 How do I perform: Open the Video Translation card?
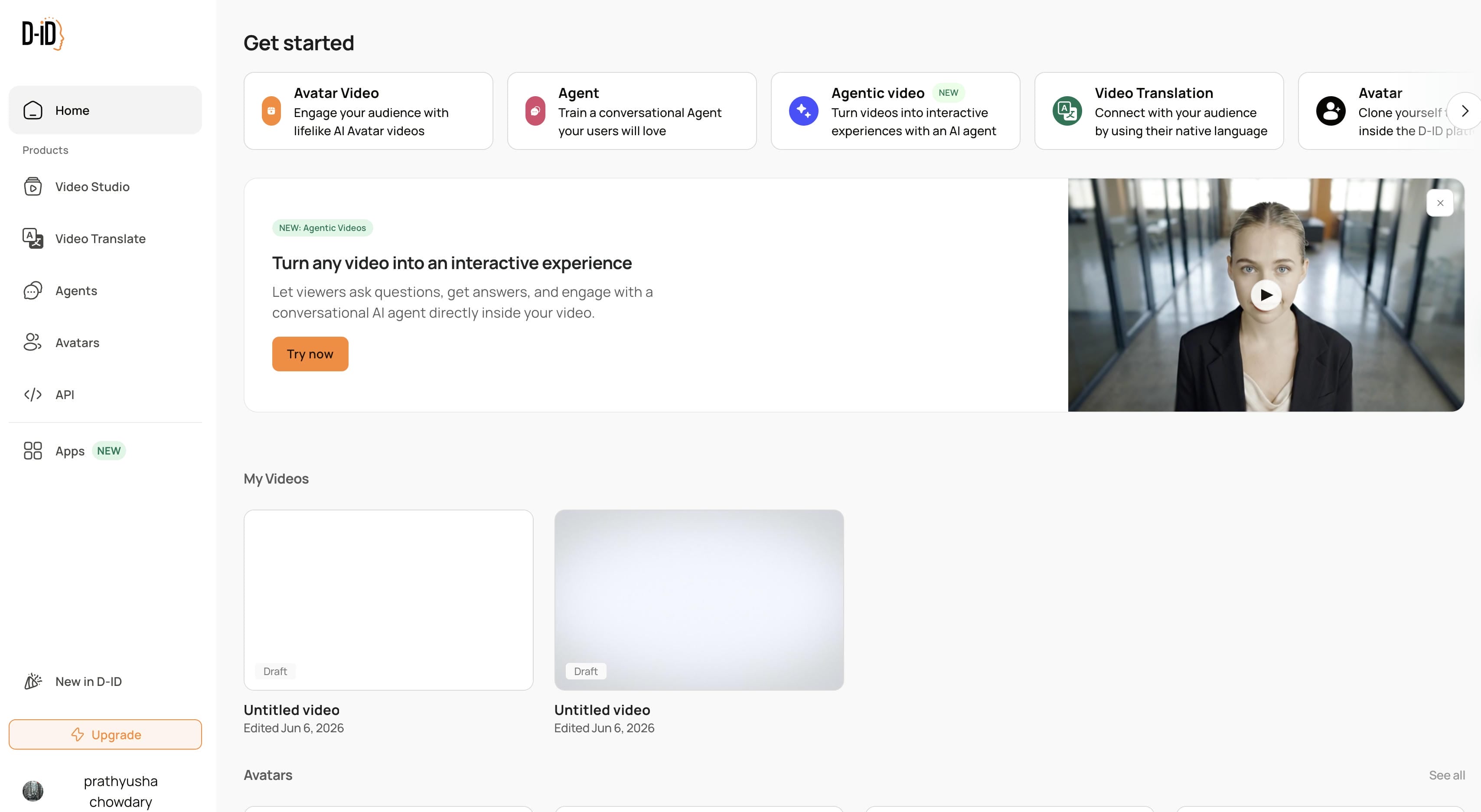1159,111
